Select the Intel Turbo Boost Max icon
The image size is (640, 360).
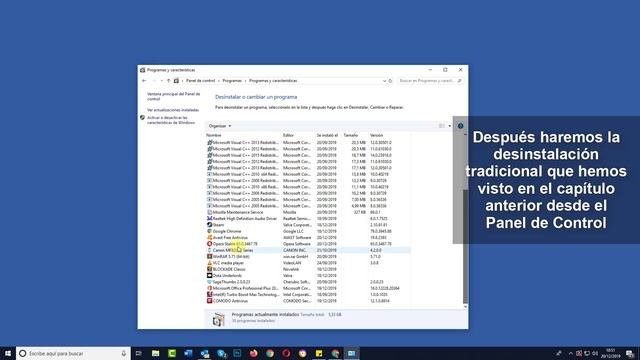coord(209,295)
